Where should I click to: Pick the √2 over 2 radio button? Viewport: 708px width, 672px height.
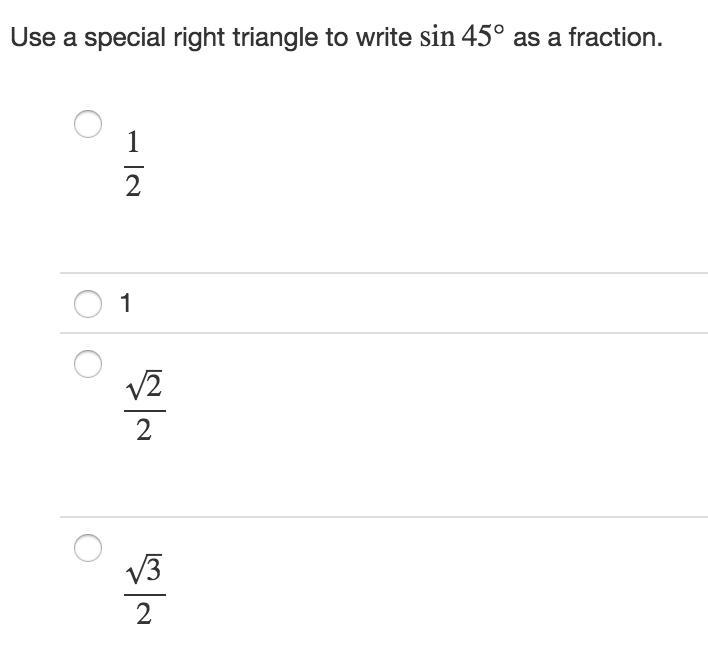pyautogui.click(x=88, y=364)
